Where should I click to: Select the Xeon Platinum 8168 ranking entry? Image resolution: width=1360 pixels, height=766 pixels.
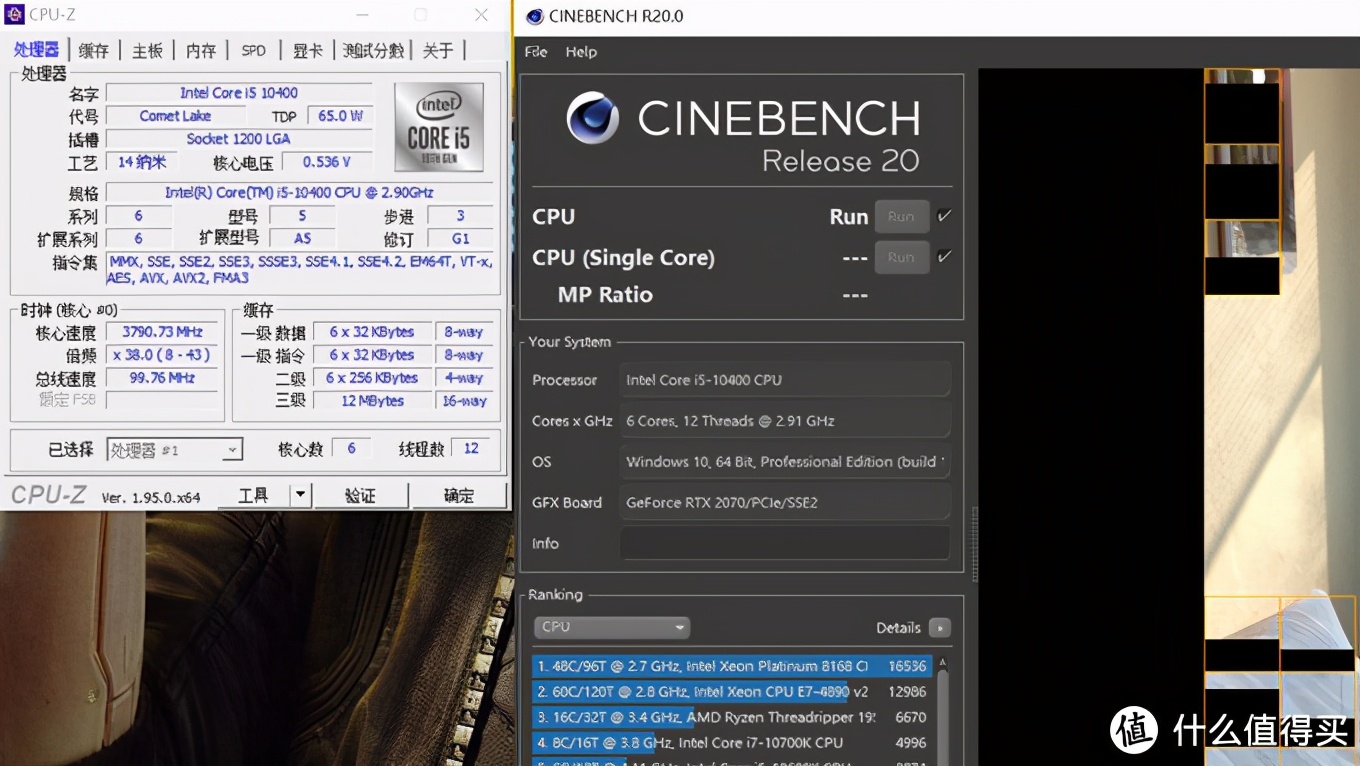[732, 666]
